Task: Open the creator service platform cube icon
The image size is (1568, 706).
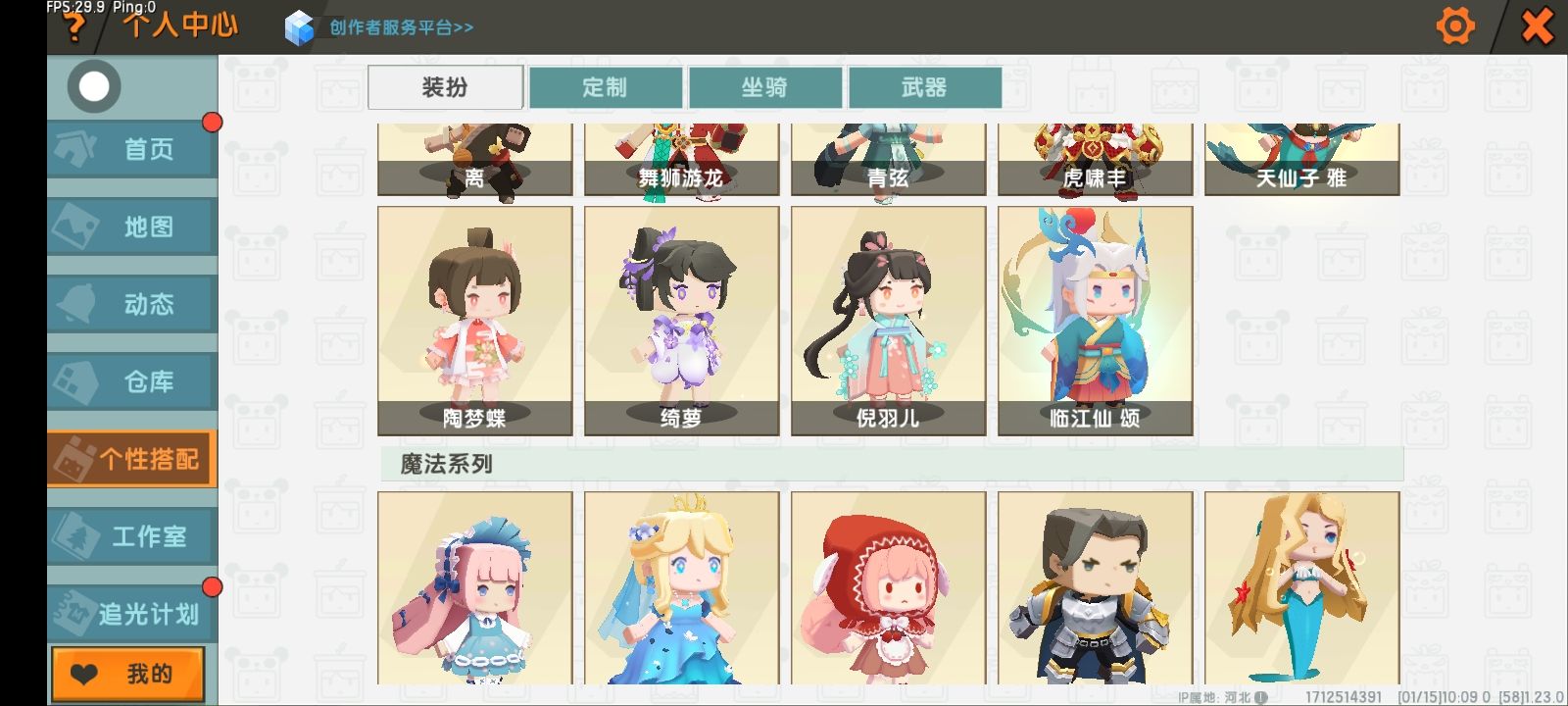Action: click(299, 27)
